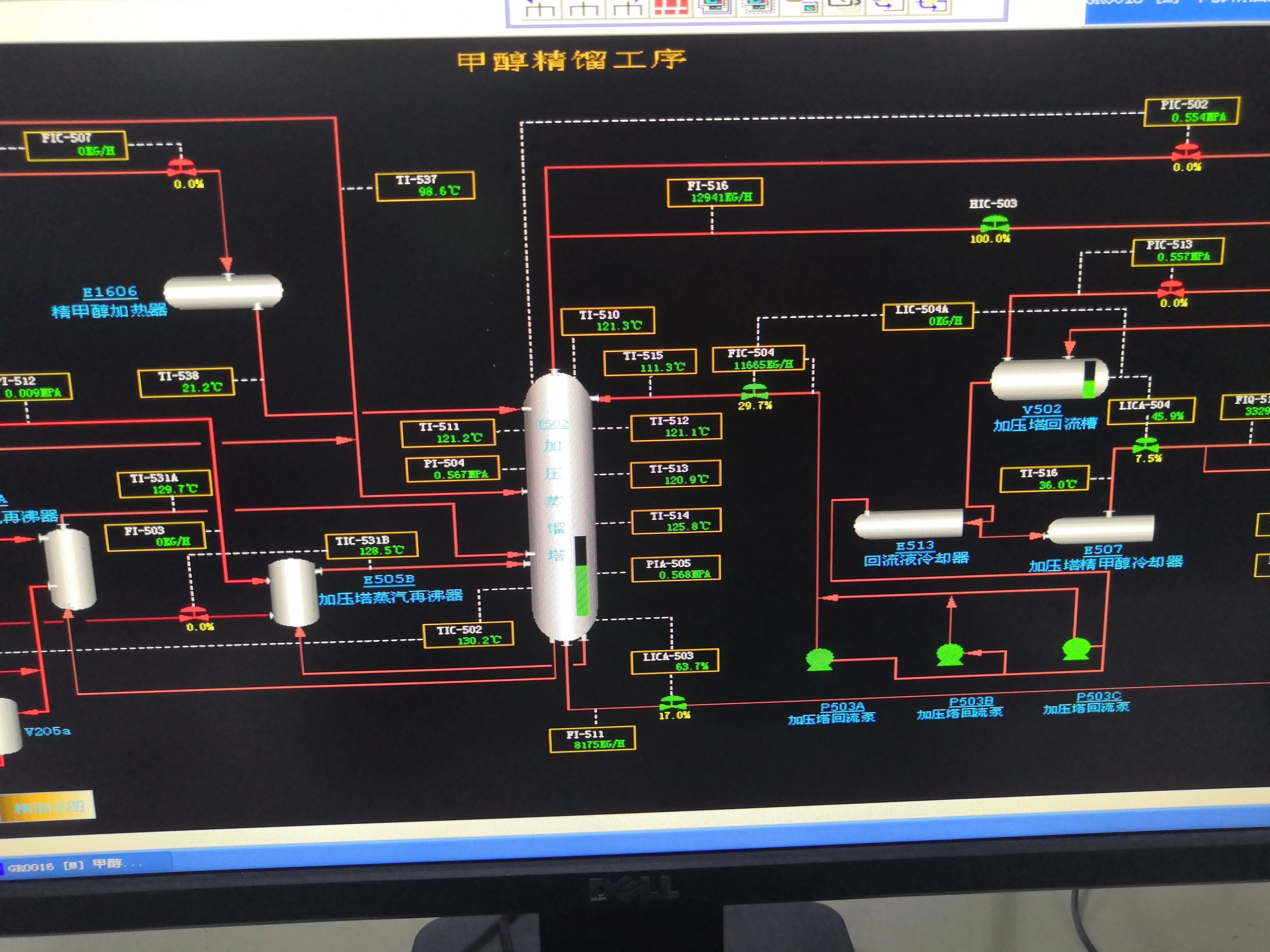The image size is (1270, 952).
Task: Click the E1606 equipment label link
Action: click(110, 292)
